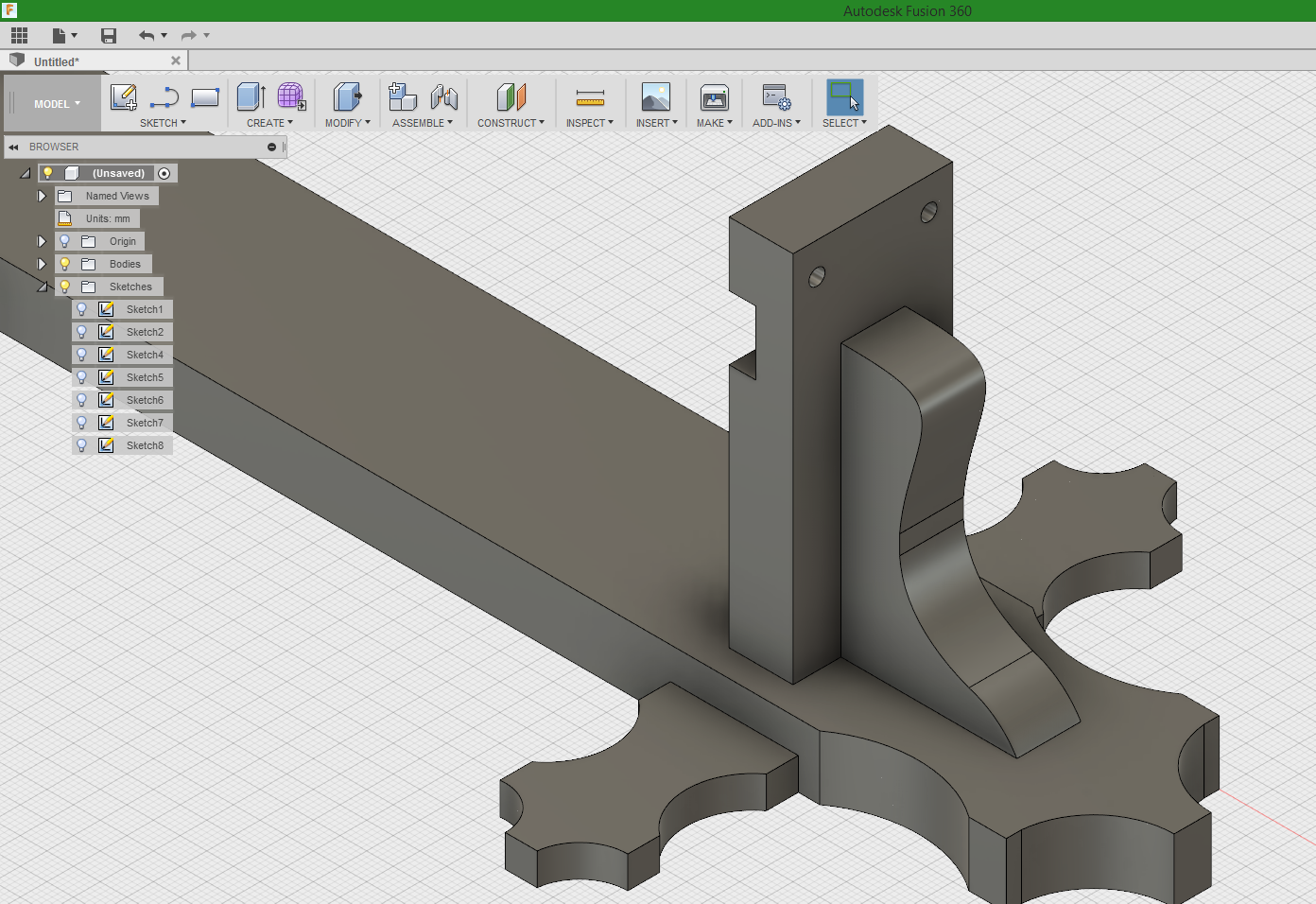
Task: Expand the Origin folder
Action: (x=42, y=241)
